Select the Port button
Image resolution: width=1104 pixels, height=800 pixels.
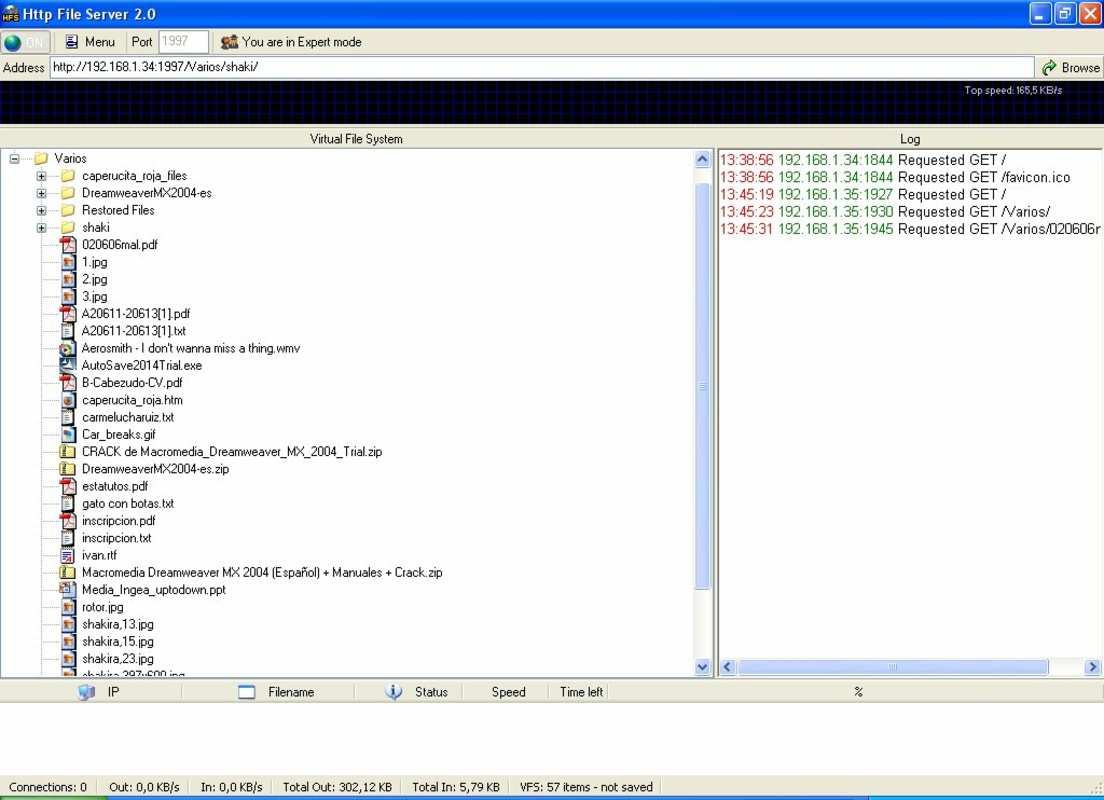[142, 42]
